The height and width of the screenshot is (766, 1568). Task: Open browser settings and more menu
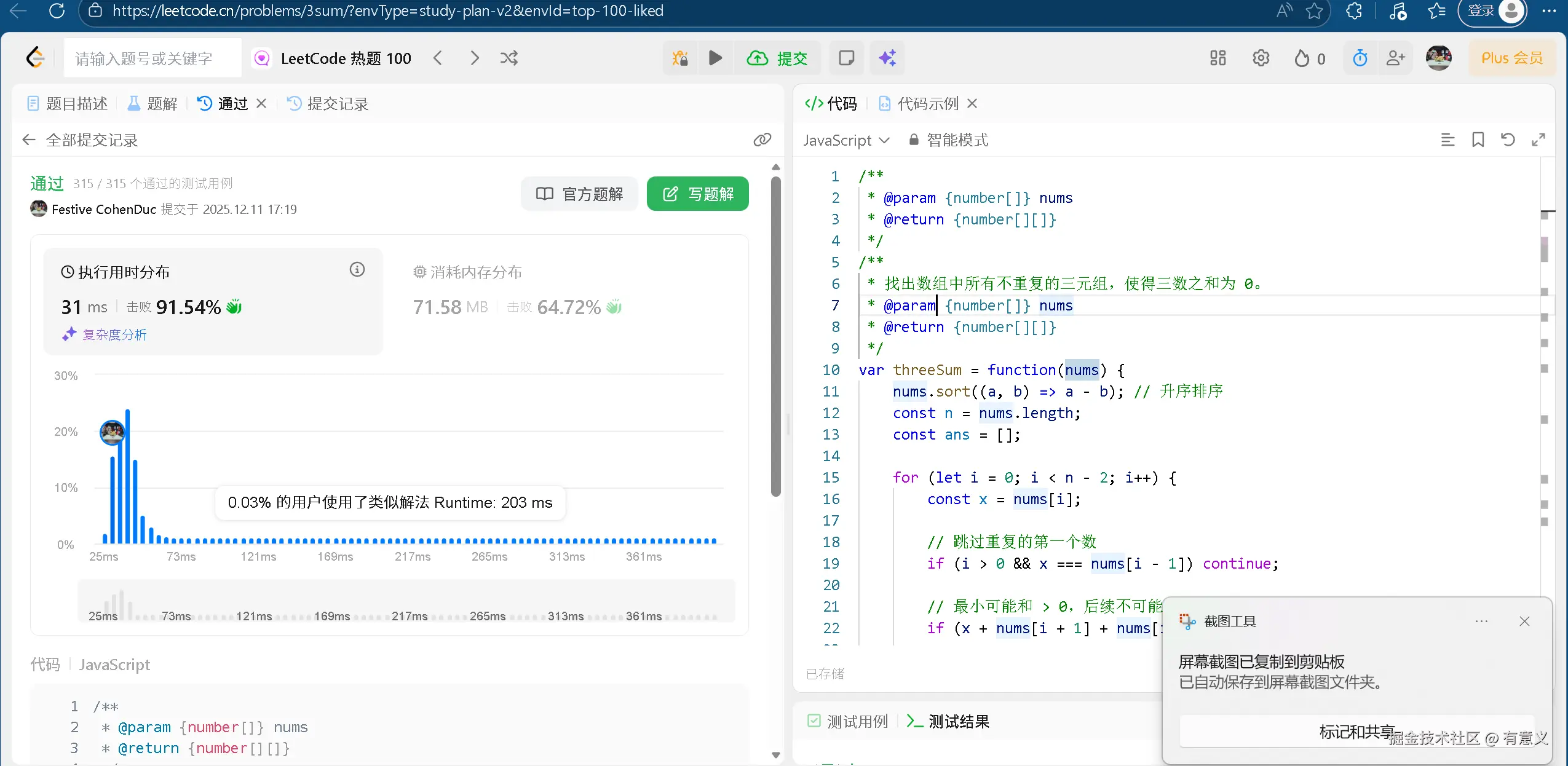coord(1550,10)
